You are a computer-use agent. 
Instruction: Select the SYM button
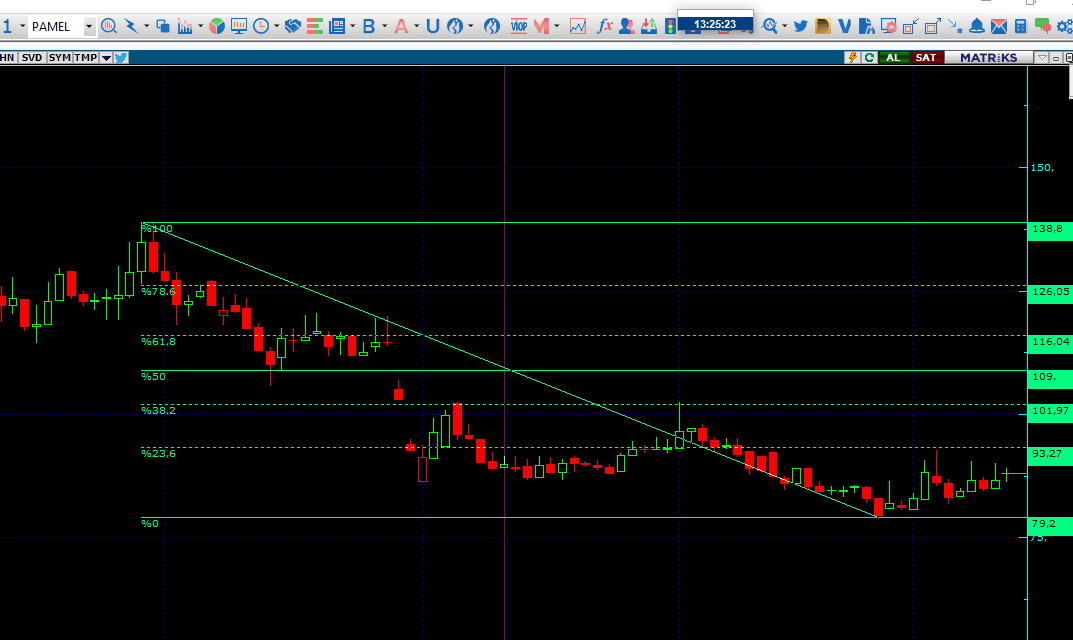coord(60,57)
